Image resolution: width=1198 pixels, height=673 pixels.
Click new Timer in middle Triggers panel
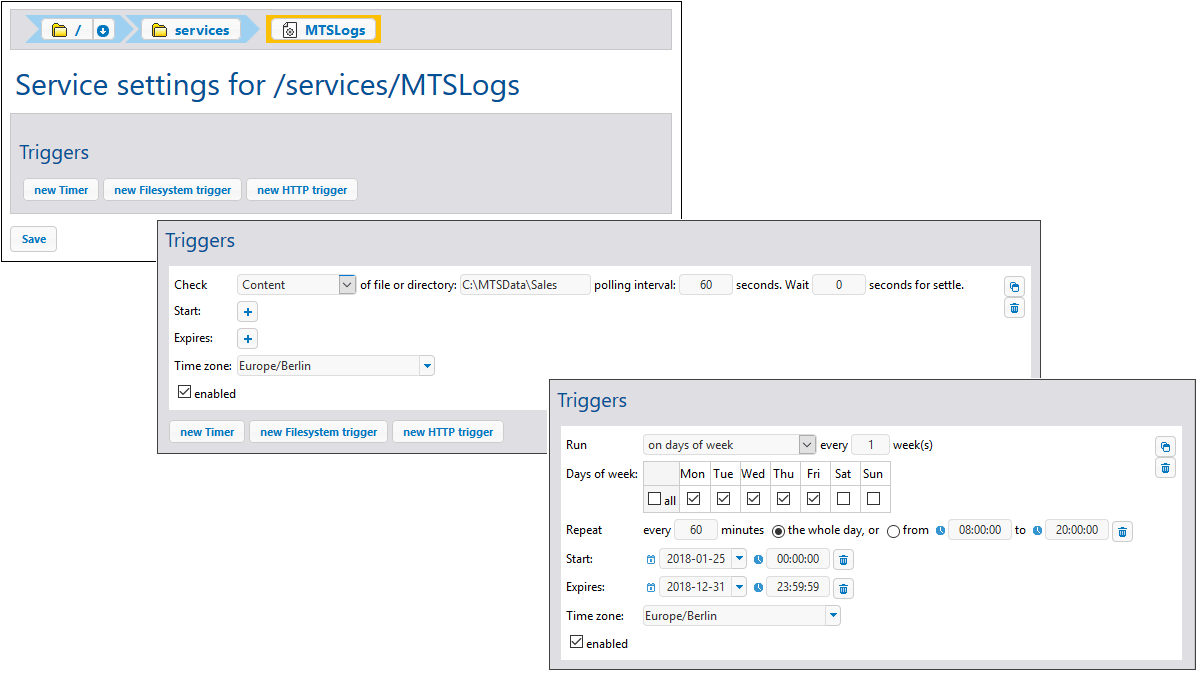(x=207, y=432)
